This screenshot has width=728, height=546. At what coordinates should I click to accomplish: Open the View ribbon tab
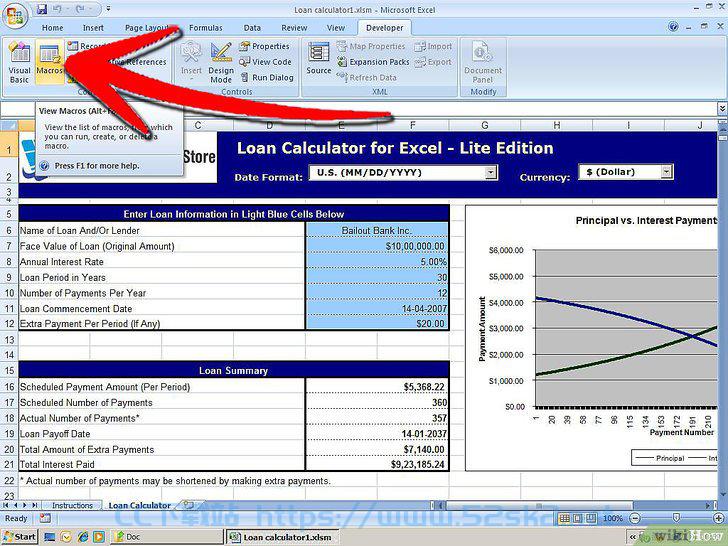336,28
